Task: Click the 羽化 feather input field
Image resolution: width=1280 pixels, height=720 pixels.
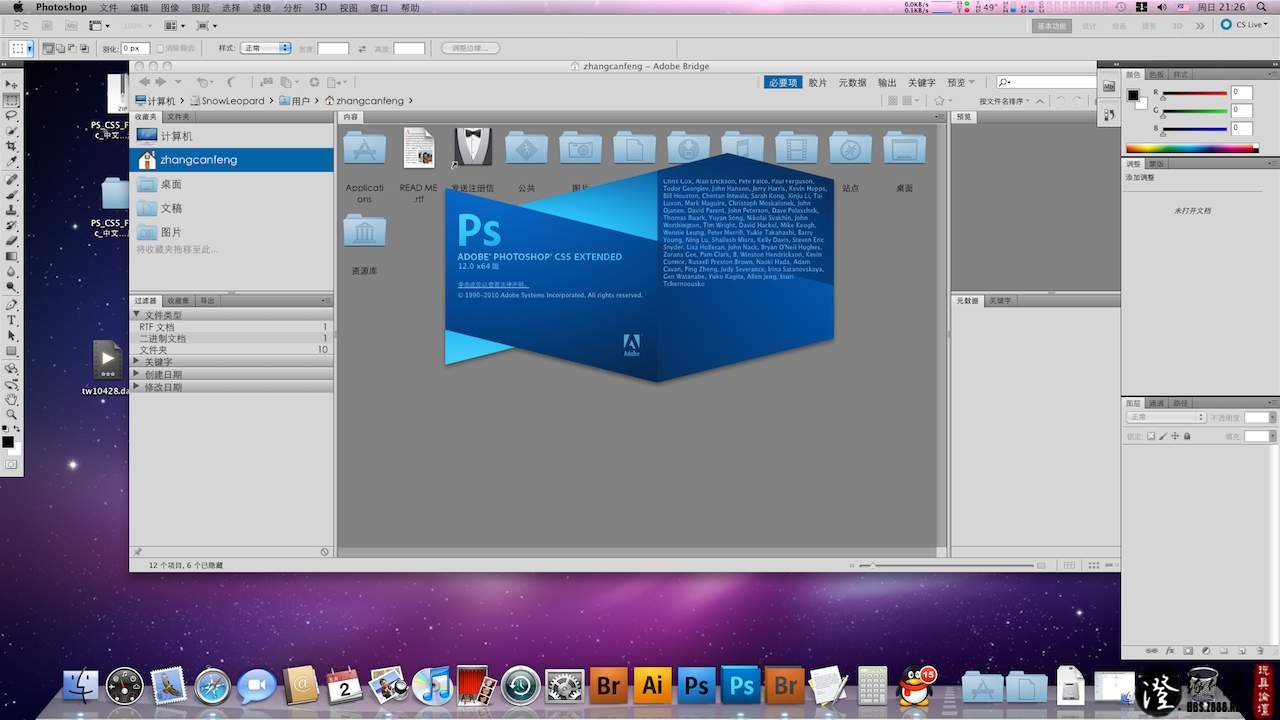Action: tap(136, 48)
